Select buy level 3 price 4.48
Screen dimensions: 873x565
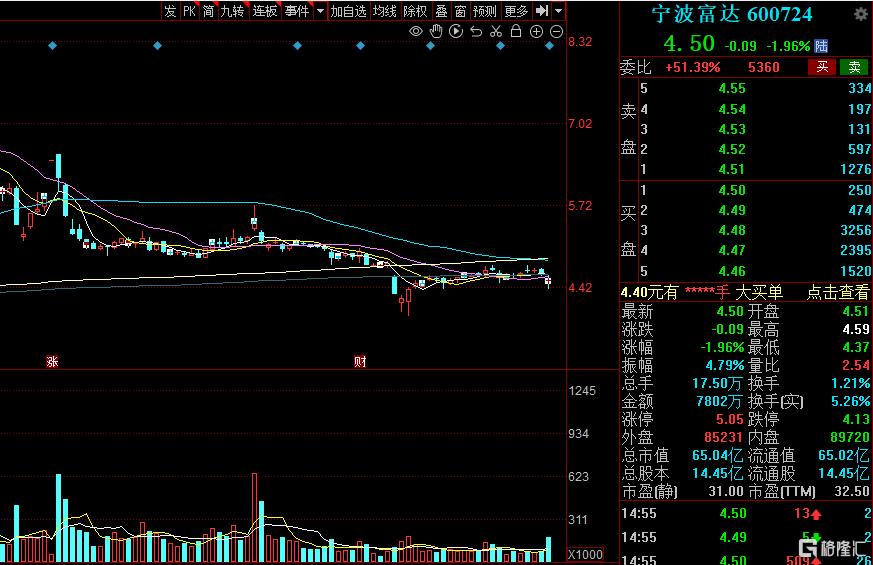pos(732,230)
